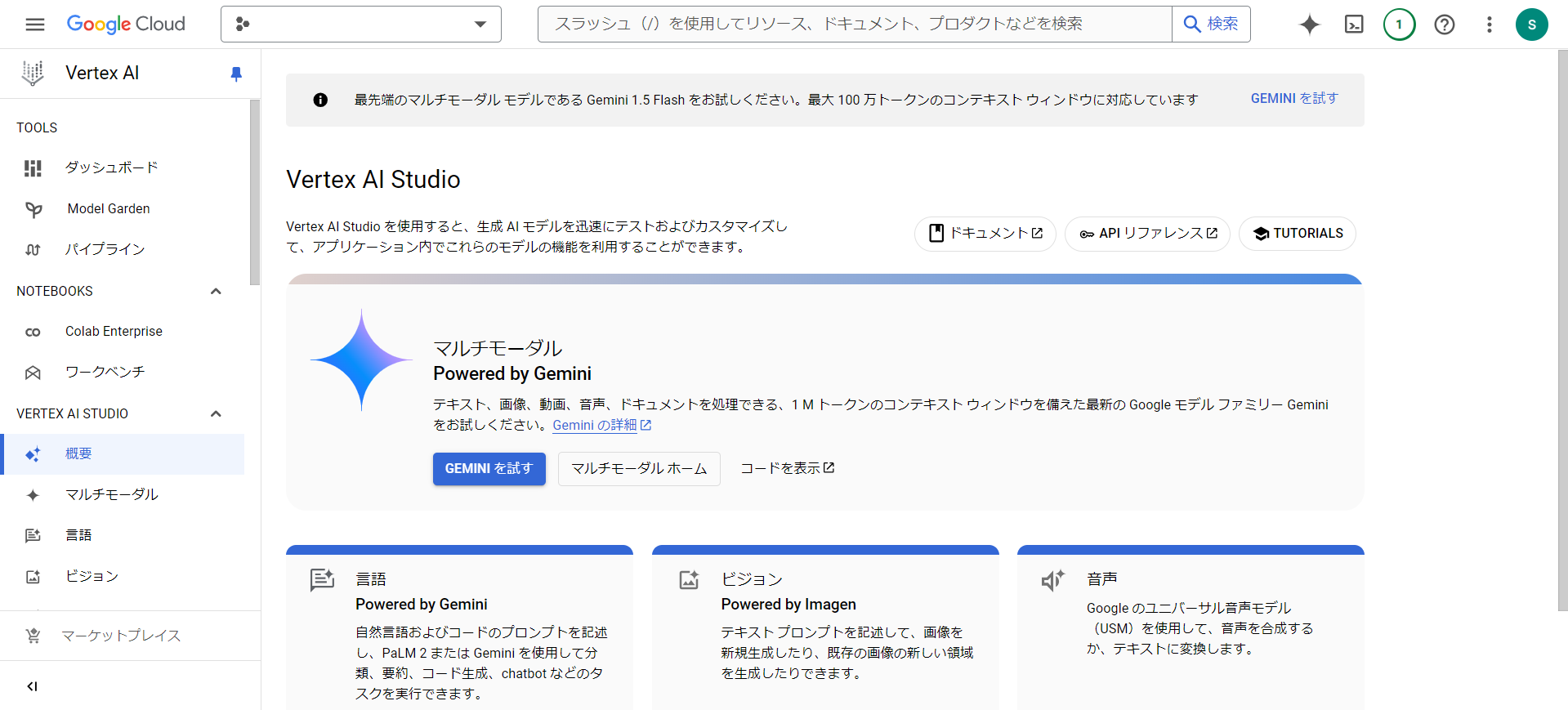
Task: Click the blue GEMINI を試す button
Action: 489,469
